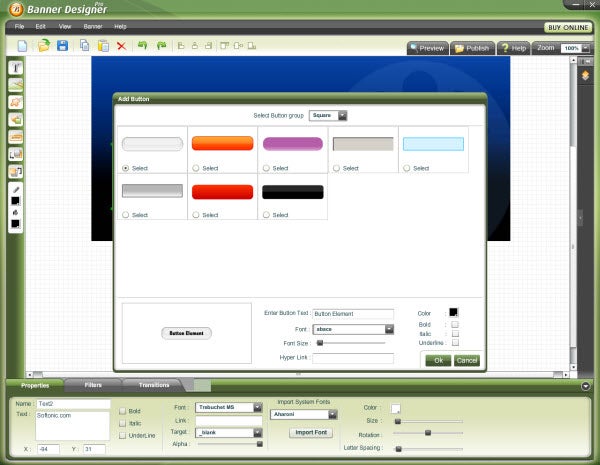The height and width of the screenshot is (465, 600).
Task: Click the Paste clipboard icon
Action: [x=103, y=46]
